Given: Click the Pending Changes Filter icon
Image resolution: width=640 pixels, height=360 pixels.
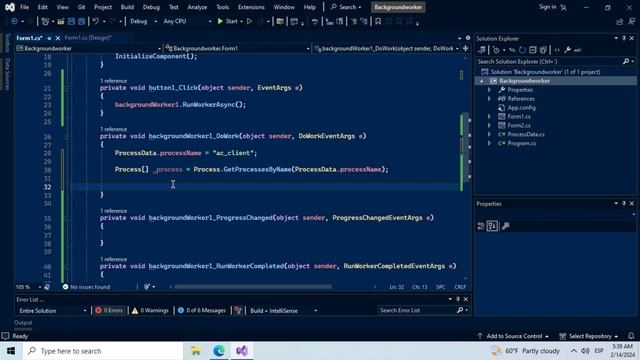Looking at the screenshot, I should tap(496, 50).
